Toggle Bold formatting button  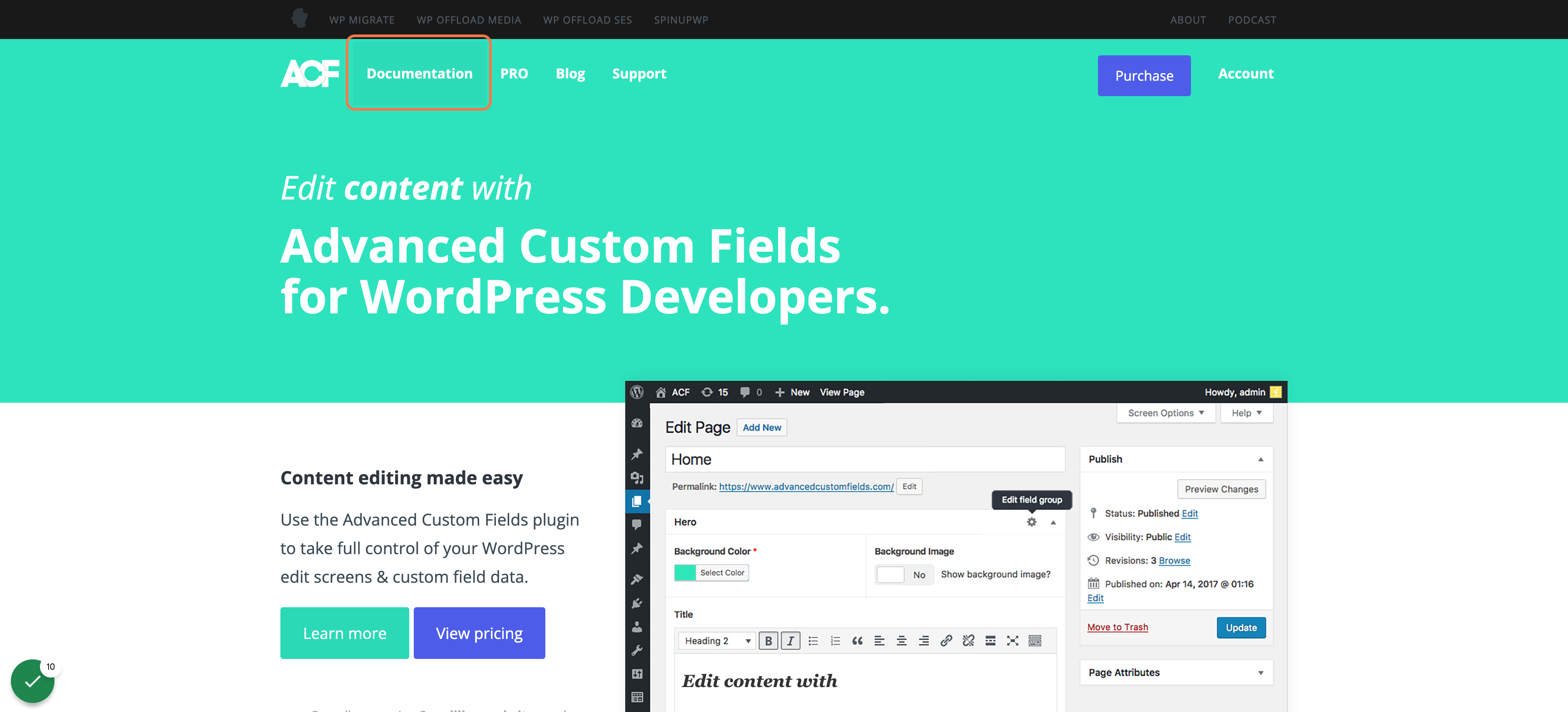click(x=768, y=641)
